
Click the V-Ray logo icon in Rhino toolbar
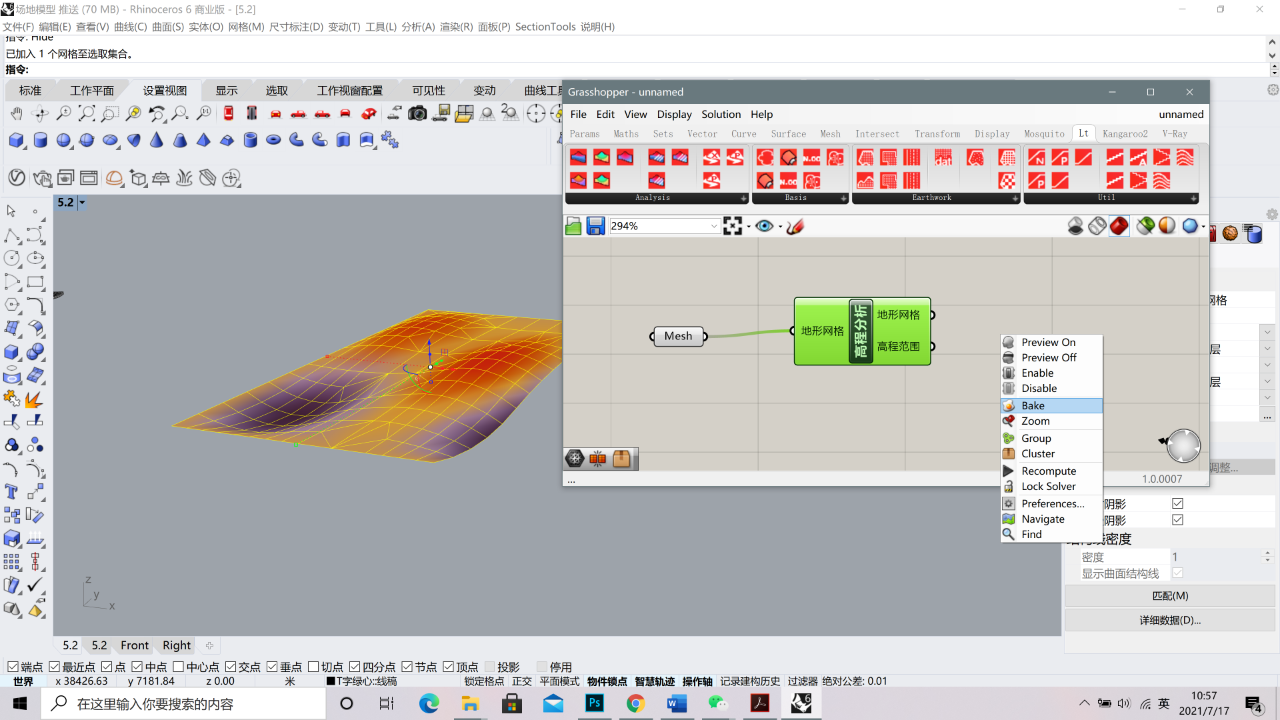point(17,178)
